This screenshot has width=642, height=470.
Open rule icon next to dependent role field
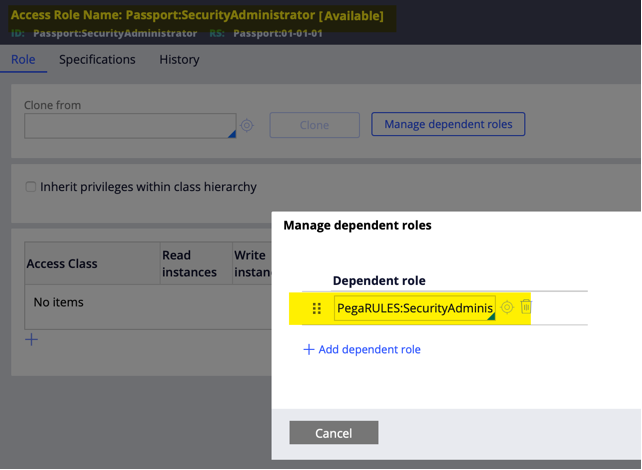pyautogui.click(x=507, y=307)
